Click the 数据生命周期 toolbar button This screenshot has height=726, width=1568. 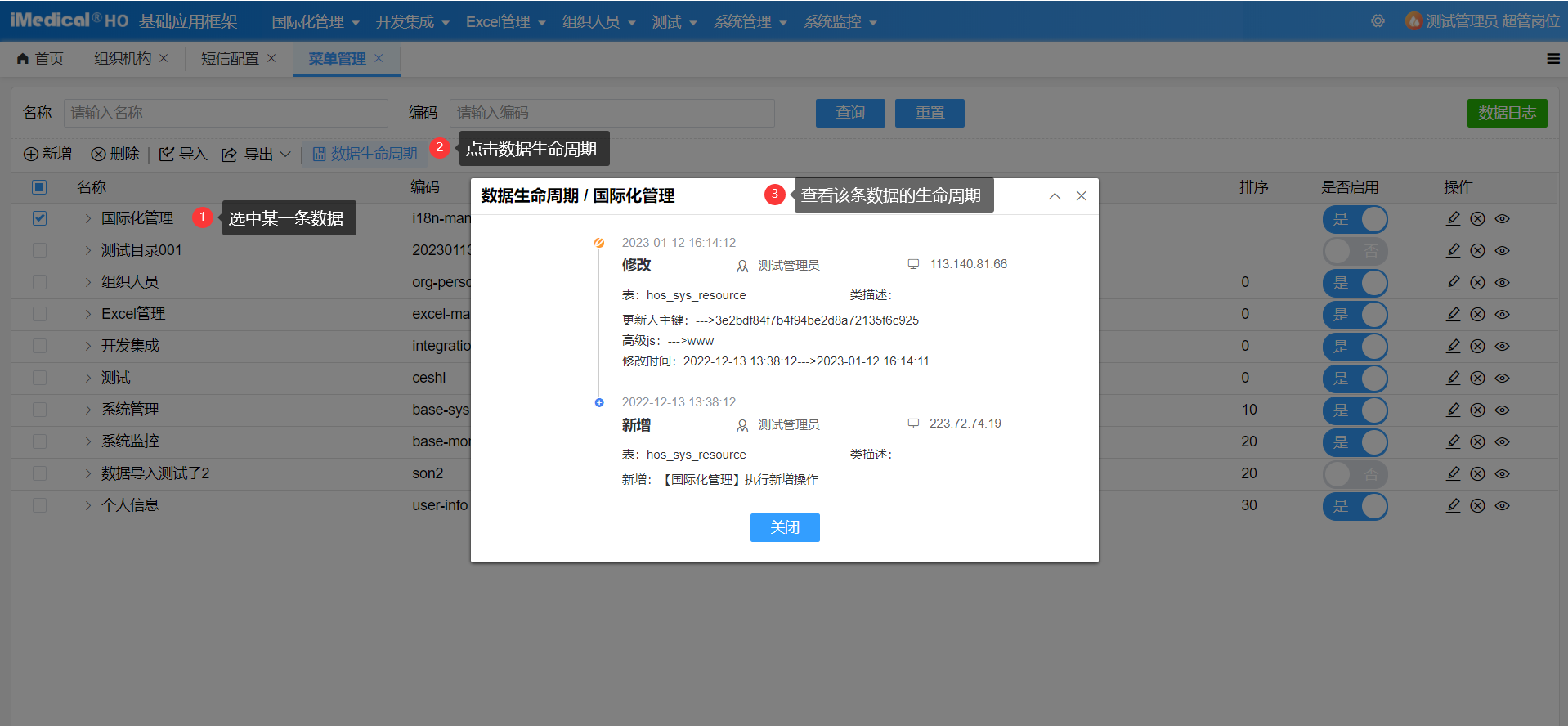[x=365, y=154]
